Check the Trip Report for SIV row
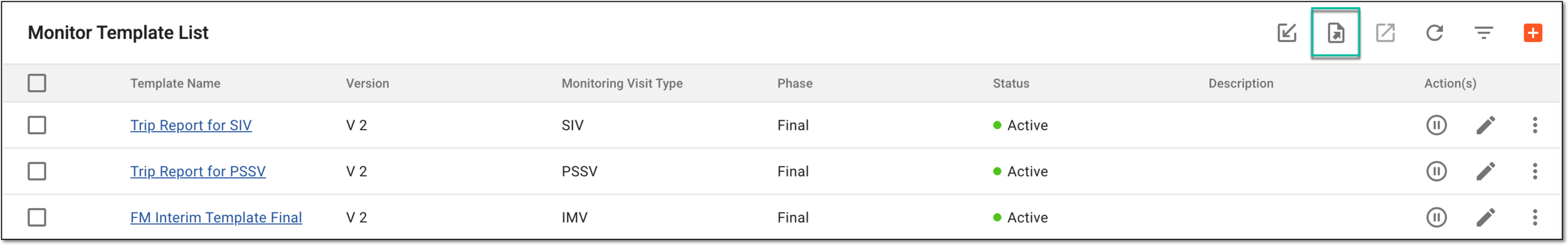 coord(37,125)
